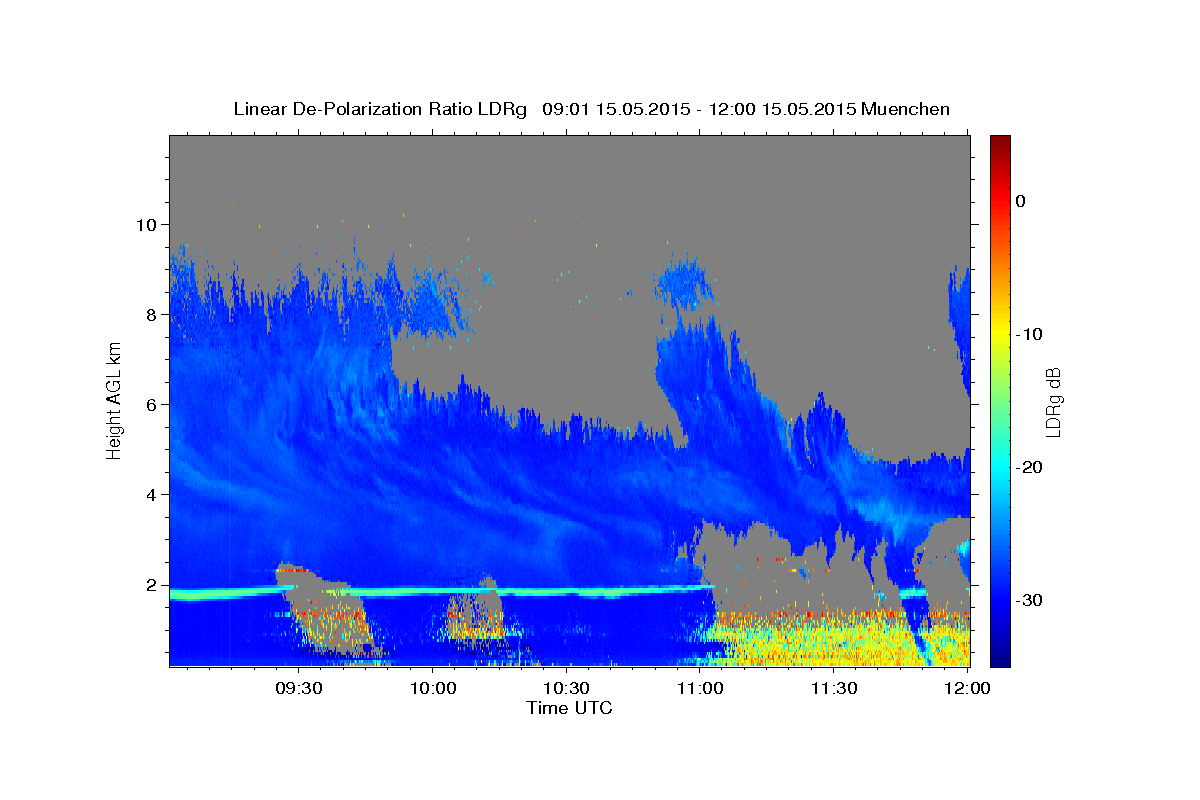The image size is (1200, 800).
Task: Click the '10:00' time axis label
Action: click(433, 688)
